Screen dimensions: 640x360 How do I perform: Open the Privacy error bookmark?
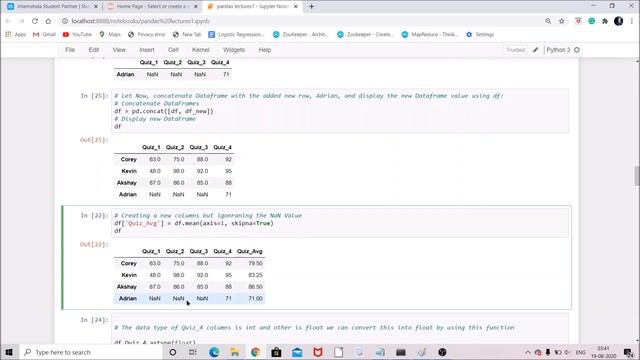pyautogui.click(x=147, y=35)
